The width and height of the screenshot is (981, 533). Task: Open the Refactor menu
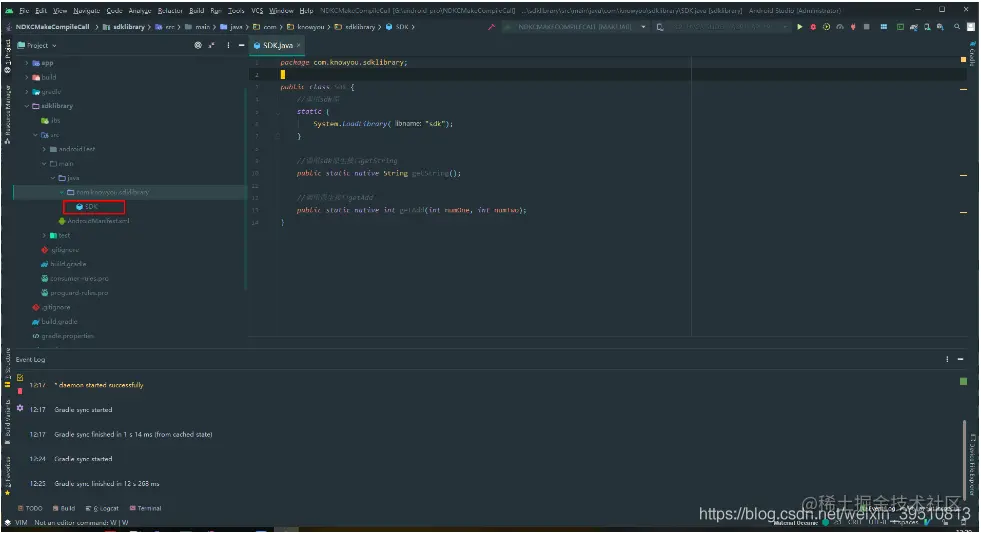click(x=170, y=11)
